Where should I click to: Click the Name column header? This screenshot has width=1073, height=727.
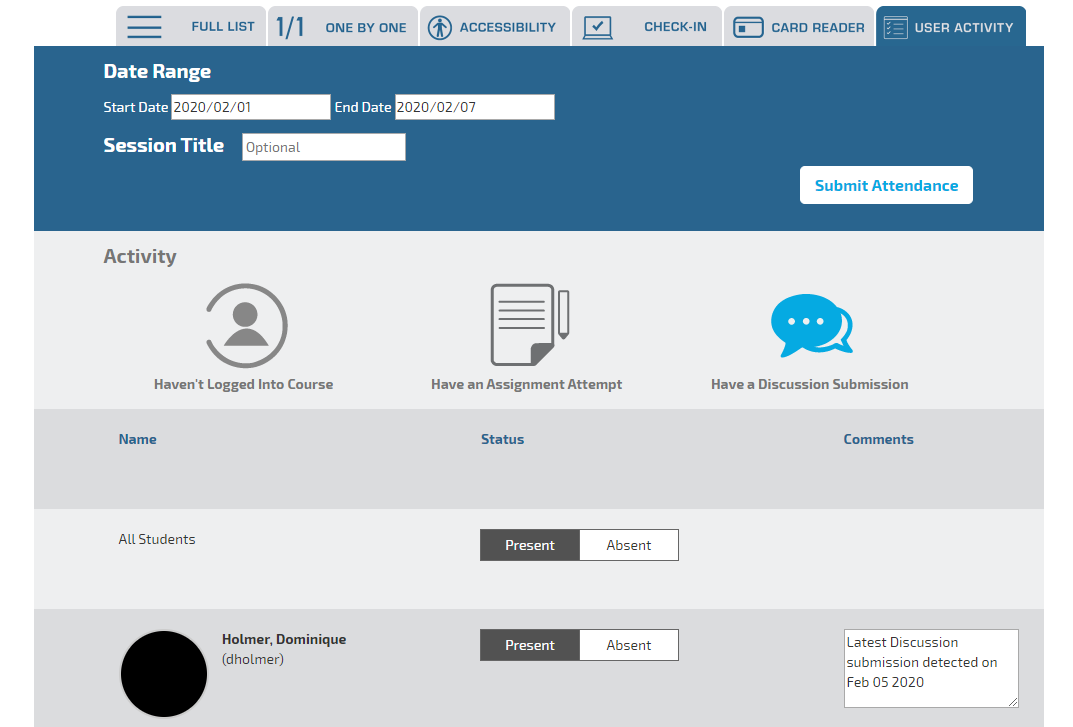pos(138,439)
